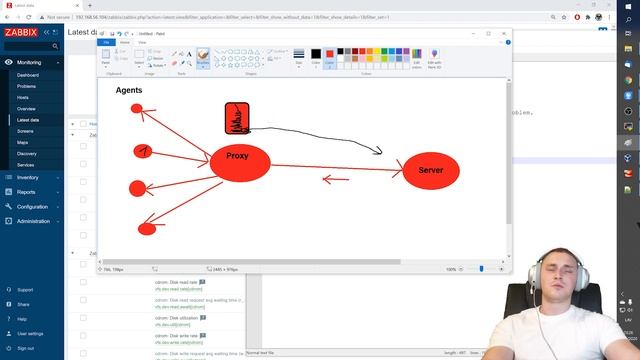Click the Cut command in Paint
This screenshot has height=360, width=640.
121,51
